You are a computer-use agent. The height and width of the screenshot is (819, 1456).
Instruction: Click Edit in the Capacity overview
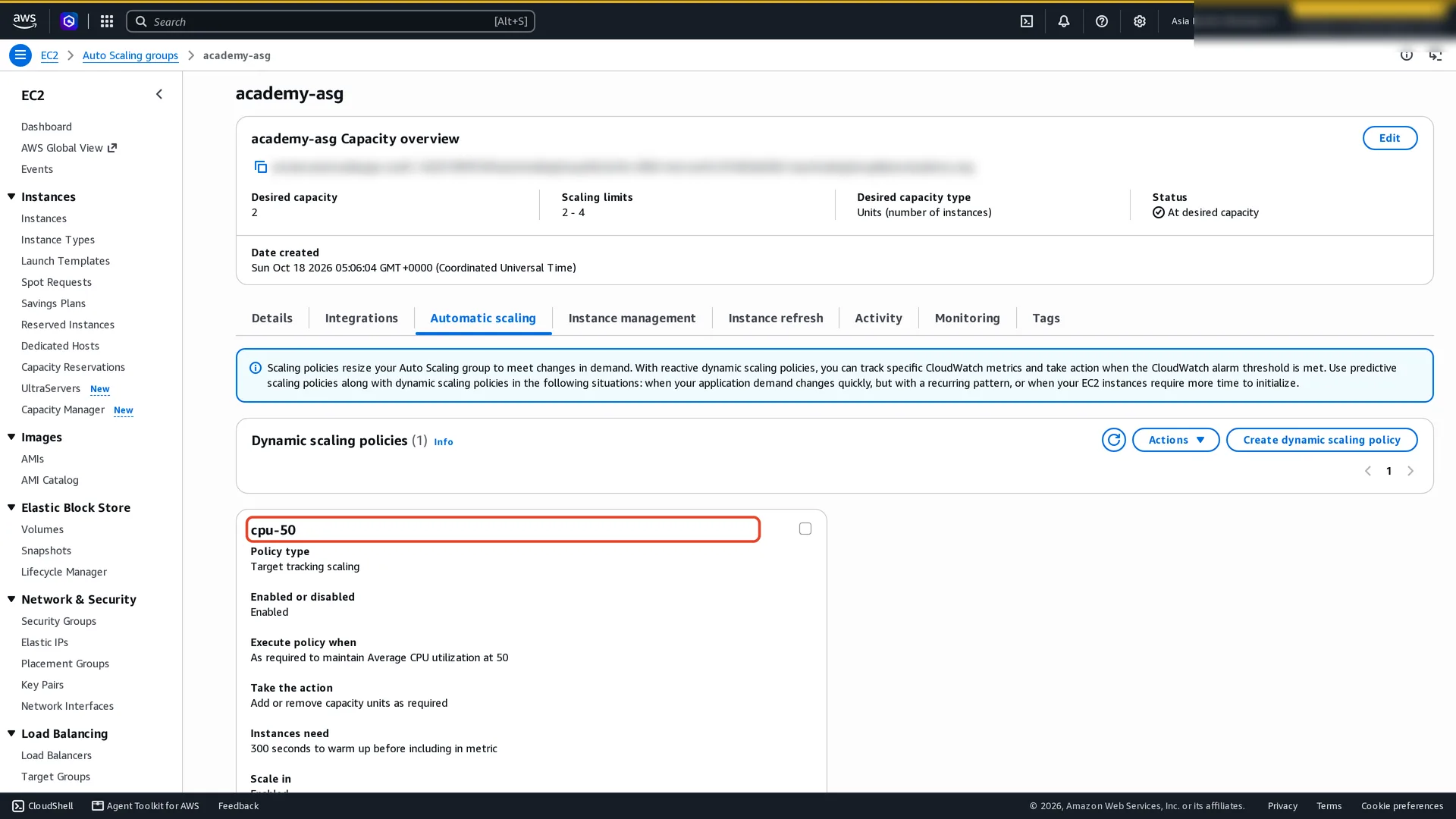[x=1390, y=138]
